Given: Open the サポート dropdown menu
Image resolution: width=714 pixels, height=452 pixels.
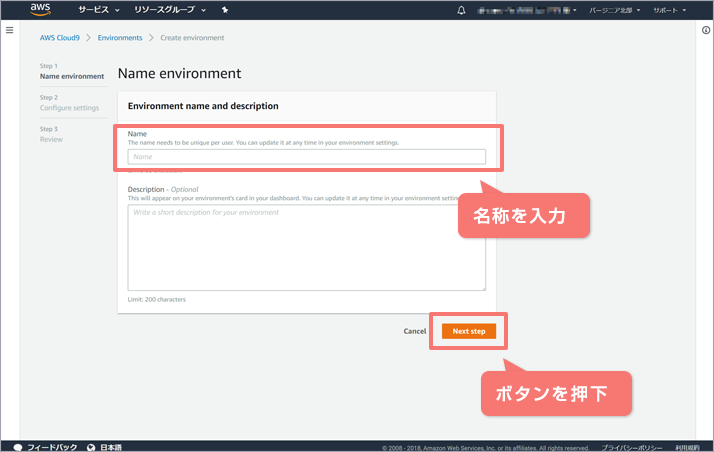Looking at the screenshot, I should click(669, 10).
